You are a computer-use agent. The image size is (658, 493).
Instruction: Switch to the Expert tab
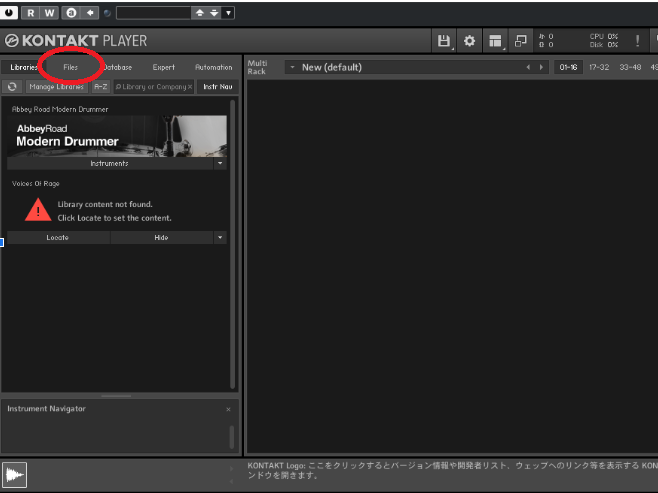click(x=164, y=67)
